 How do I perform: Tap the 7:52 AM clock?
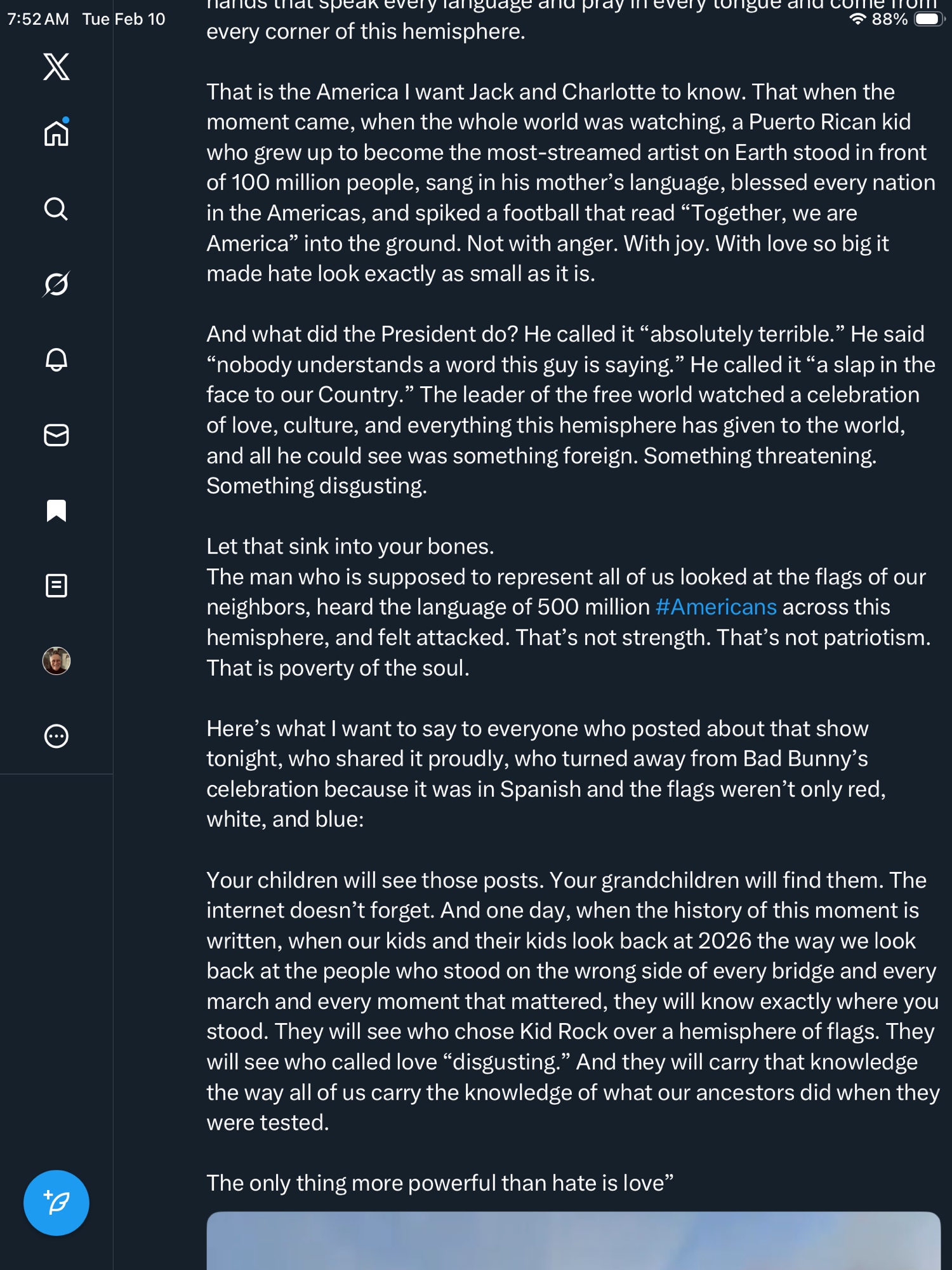38,19
